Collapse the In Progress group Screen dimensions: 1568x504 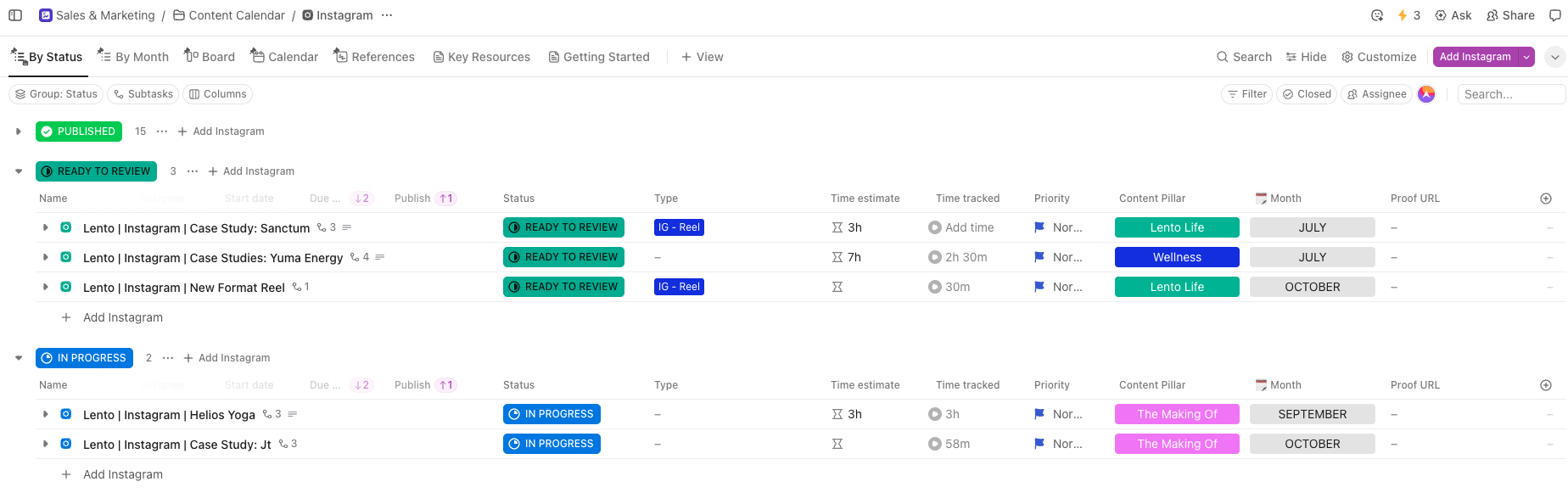click(x=19, y=358)
